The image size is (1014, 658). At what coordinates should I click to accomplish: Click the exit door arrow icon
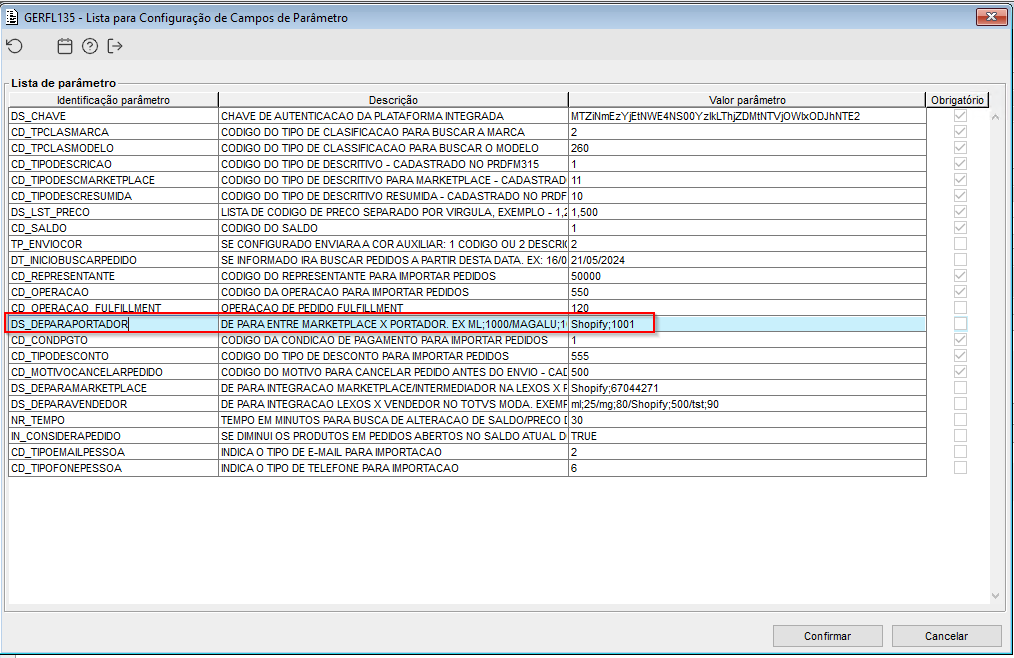coord(115,46)
